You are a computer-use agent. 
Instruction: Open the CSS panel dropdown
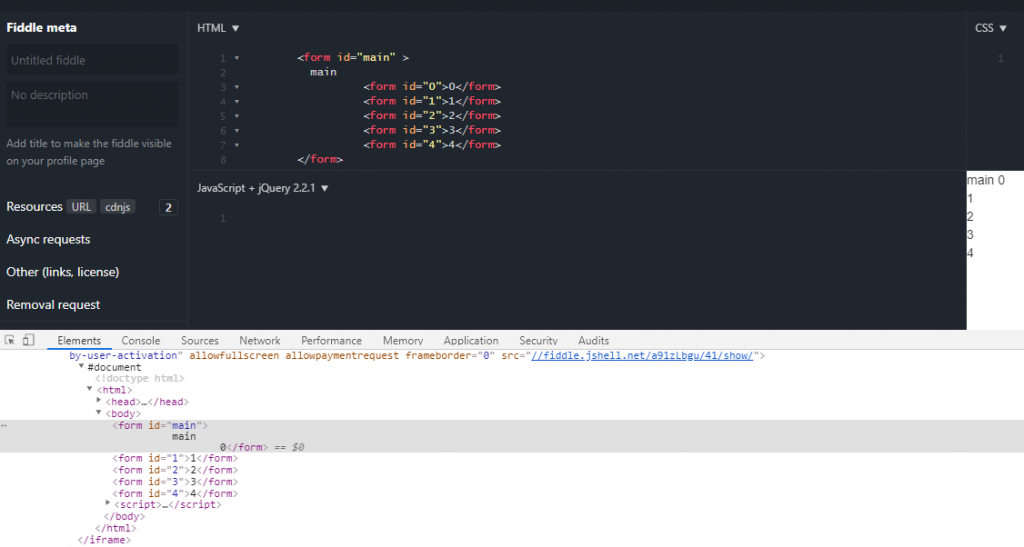click(x=991, y=28)
